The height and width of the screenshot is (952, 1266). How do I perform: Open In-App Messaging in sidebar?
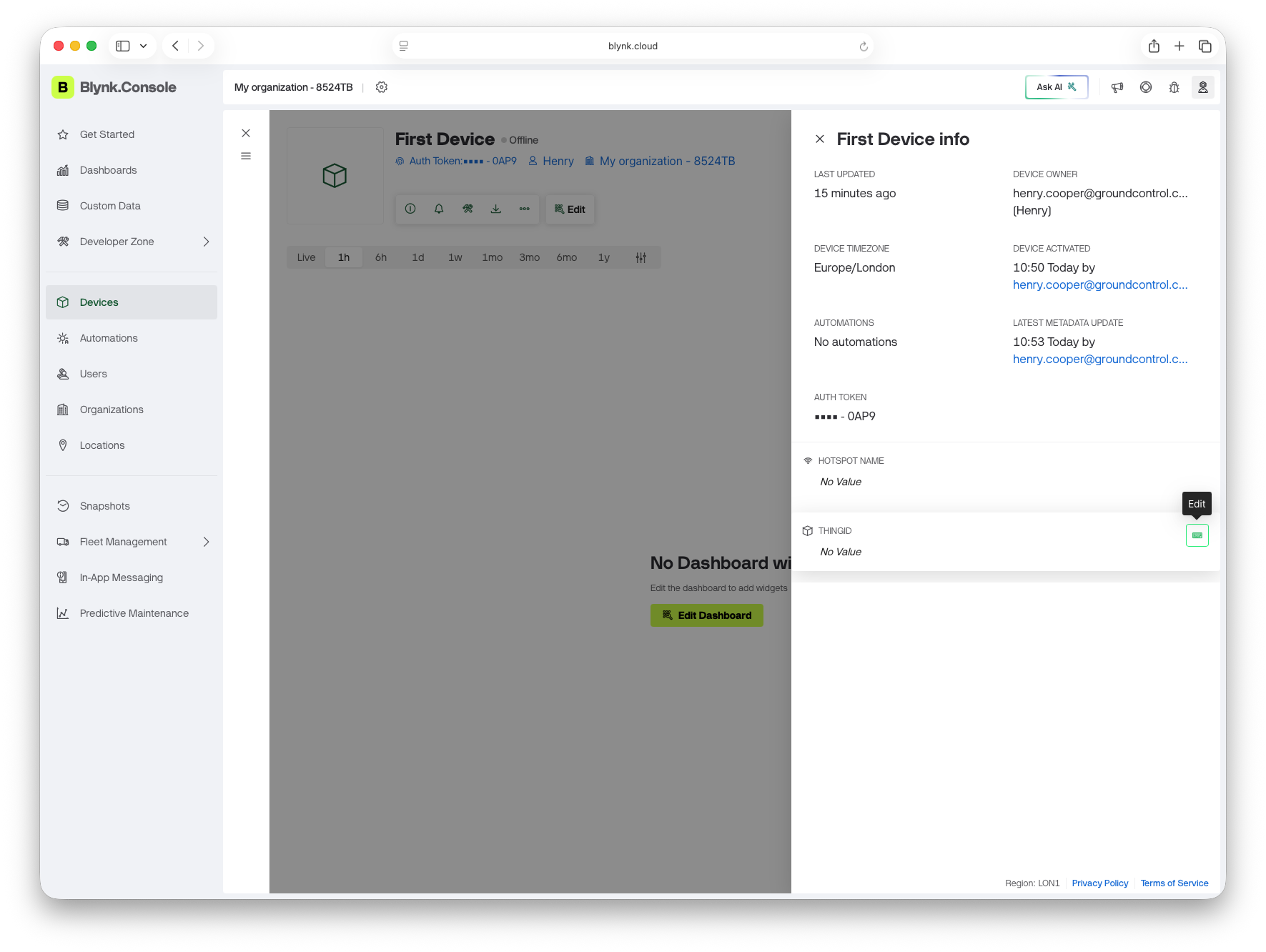[132, 577]
